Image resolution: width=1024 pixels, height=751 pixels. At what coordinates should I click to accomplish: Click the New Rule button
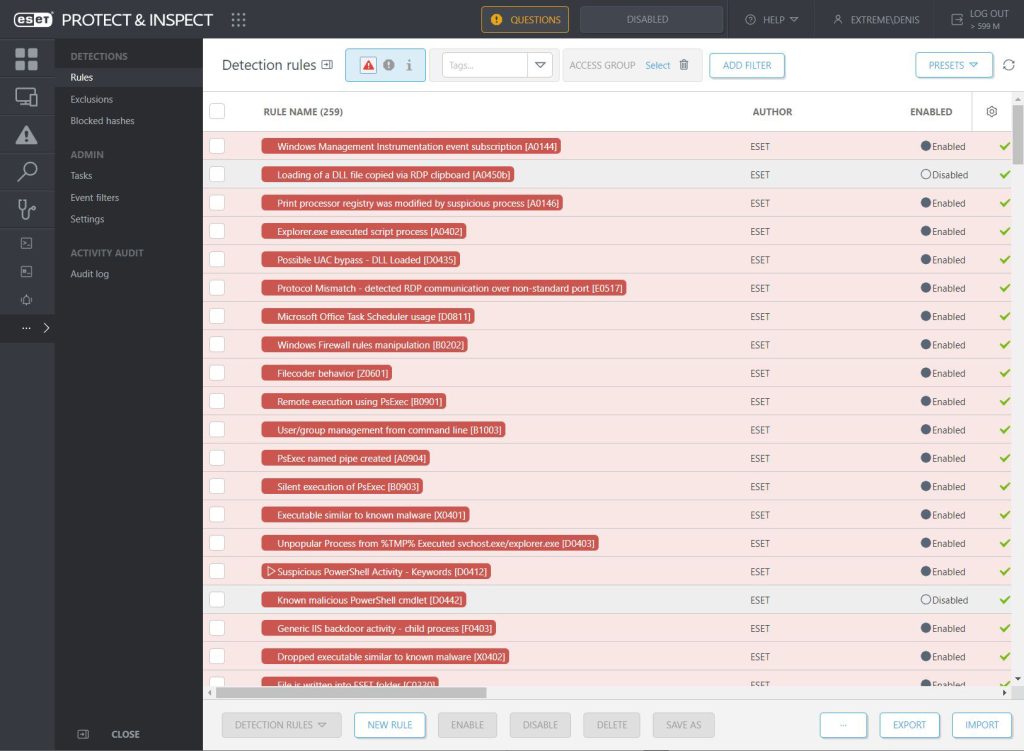pos(390,725)
